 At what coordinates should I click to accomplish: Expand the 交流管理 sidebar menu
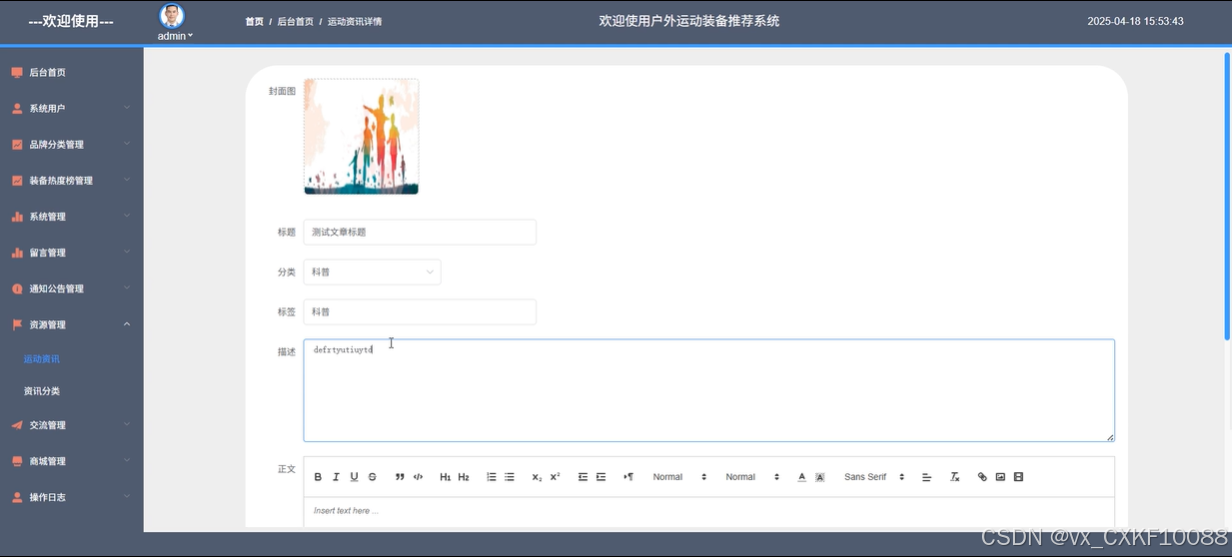(x=72, y=425)
